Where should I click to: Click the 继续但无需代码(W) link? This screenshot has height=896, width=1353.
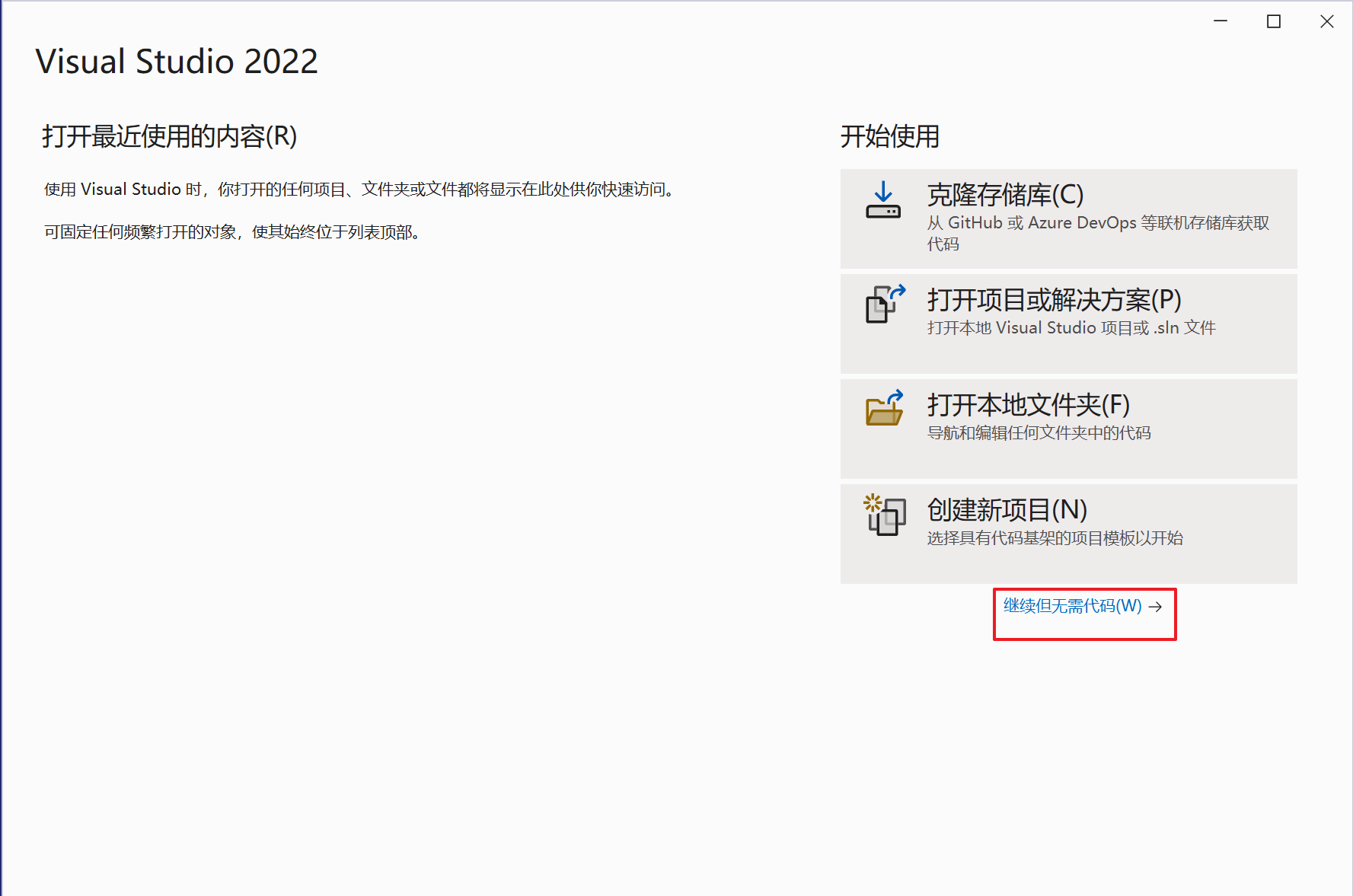coord(1073,606)
